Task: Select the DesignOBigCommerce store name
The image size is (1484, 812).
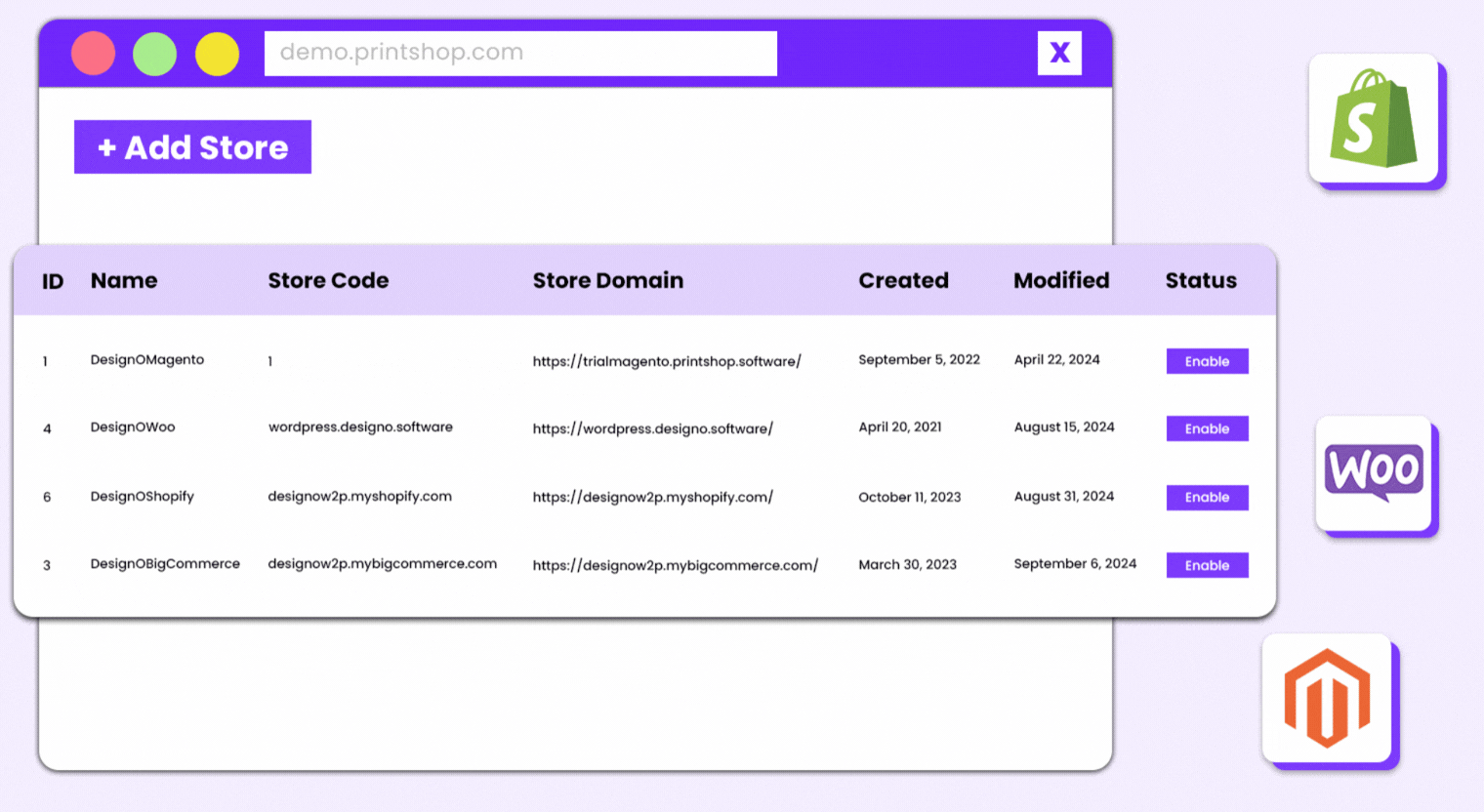Action: click(x=165, y=564)
